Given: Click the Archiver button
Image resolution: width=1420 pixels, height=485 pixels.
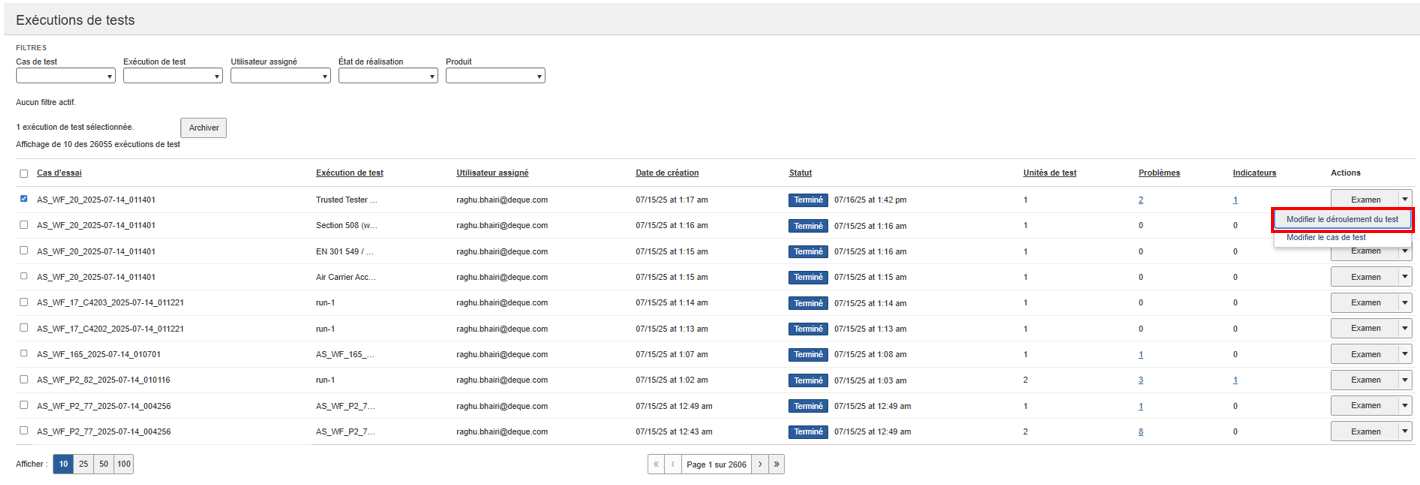Looking at the screenshot, I should pyautogui.click(x=203, y=128).
